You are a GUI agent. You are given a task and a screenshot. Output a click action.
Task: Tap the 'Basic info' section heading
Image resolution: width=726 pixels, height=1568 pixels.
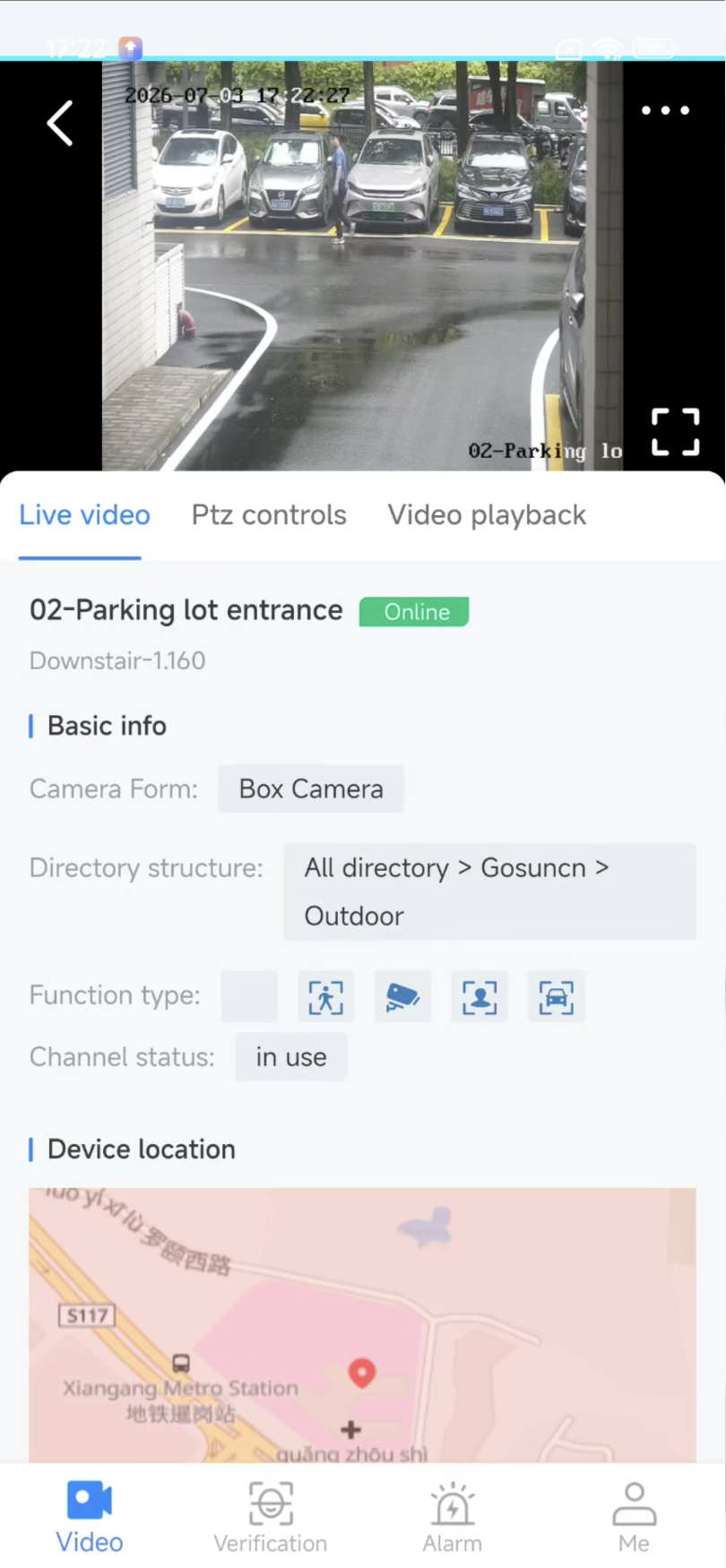(107, 726)
